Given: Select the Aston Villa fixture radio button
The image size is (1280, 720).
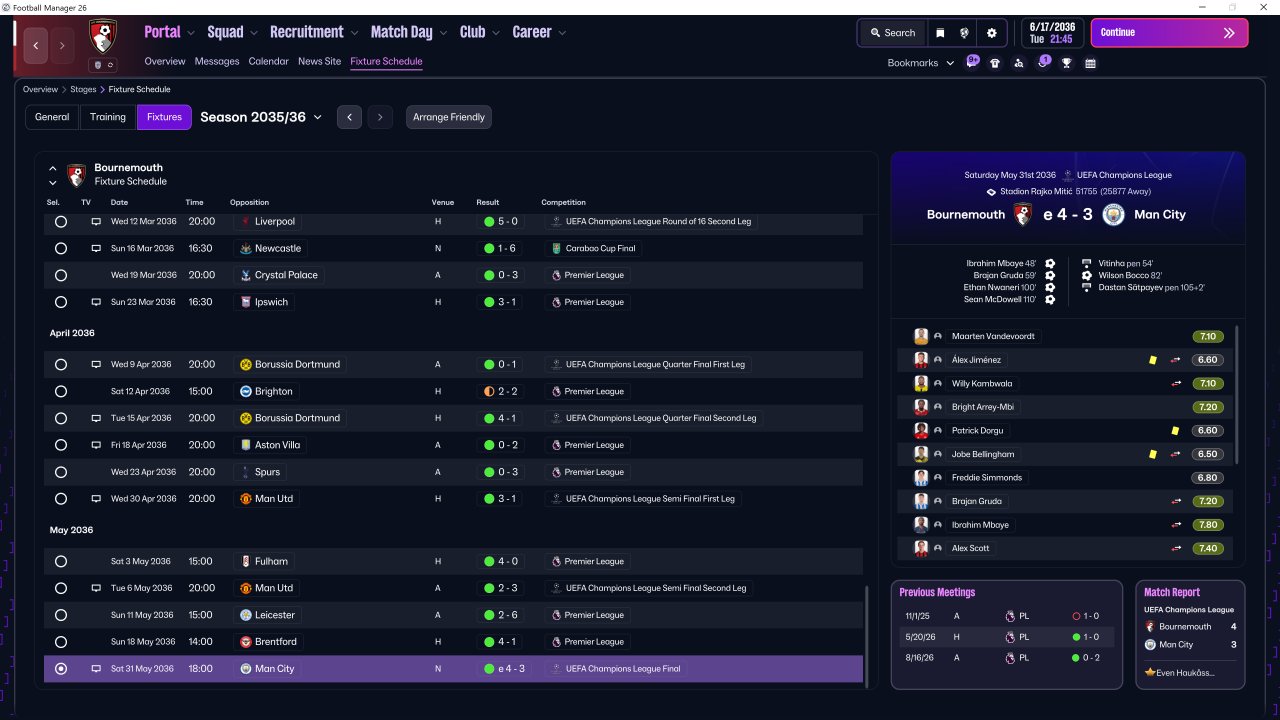Looking at the screenshot, I should (x=61, y=445).
